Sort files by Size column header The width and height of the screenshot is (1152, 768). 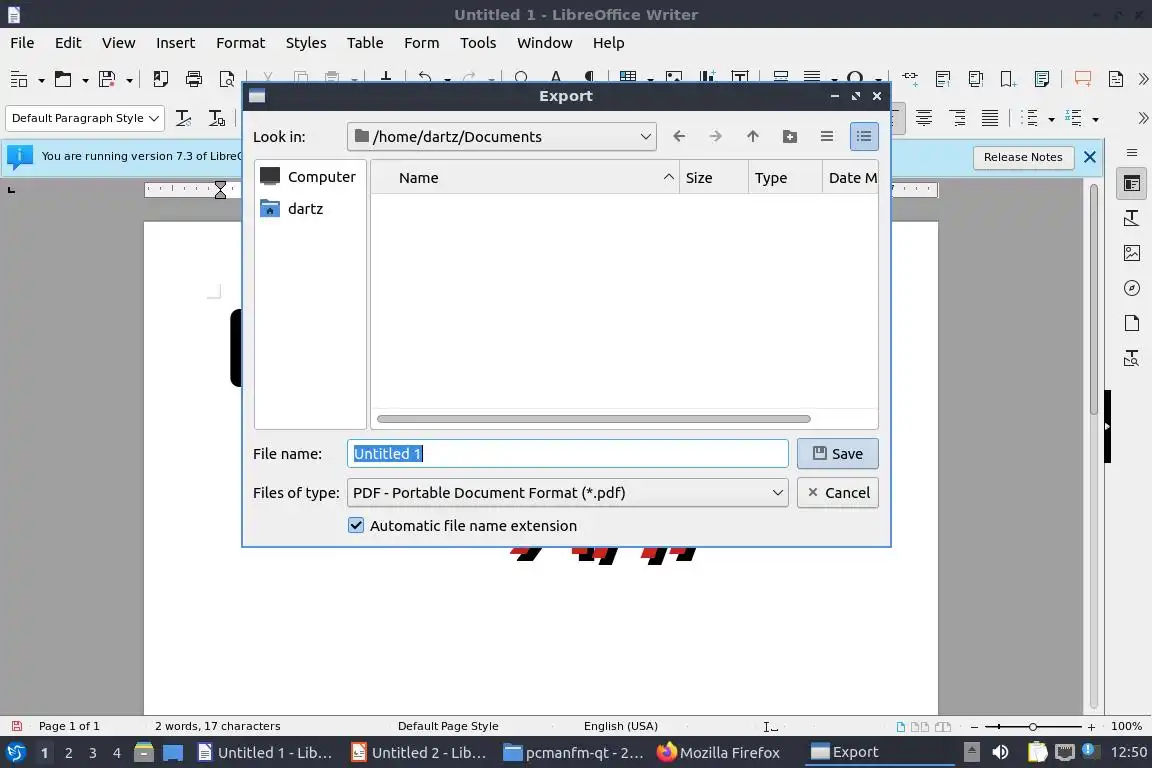click(713, 178)
